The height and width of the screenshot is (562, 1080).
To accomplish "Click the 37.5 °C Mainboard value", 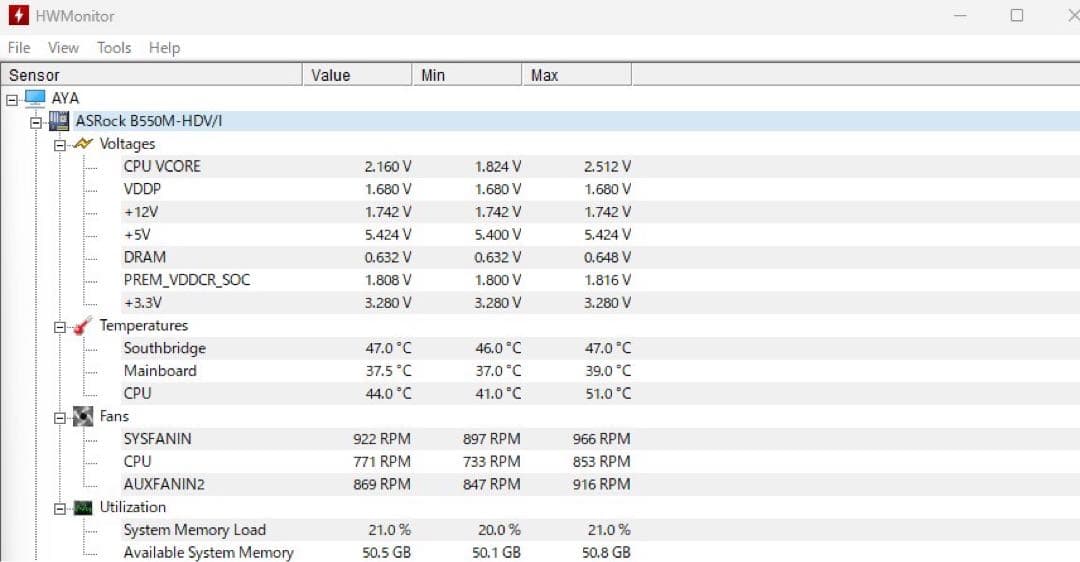I will click(388, 371).
